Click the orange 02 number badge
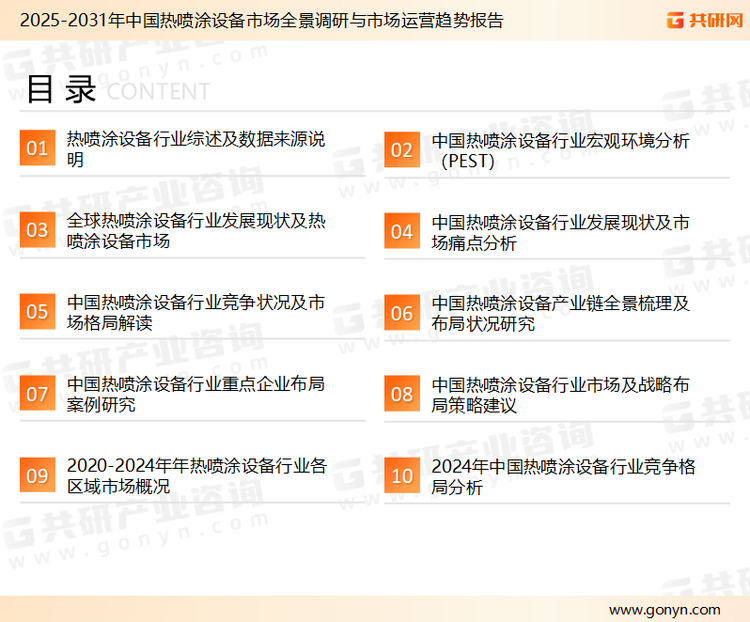 pyautogui.click(x=402, y=150)
